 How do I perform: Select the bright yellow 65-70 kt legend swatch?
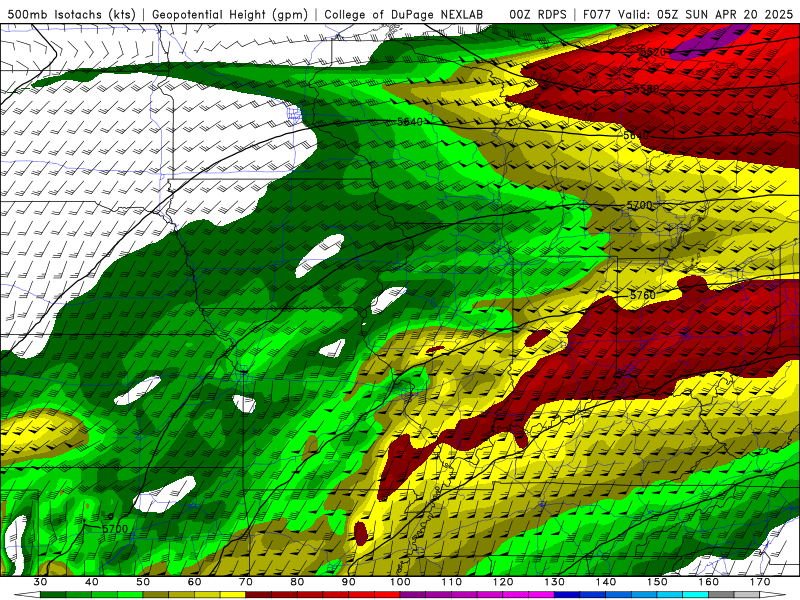[x=233, y=595]
